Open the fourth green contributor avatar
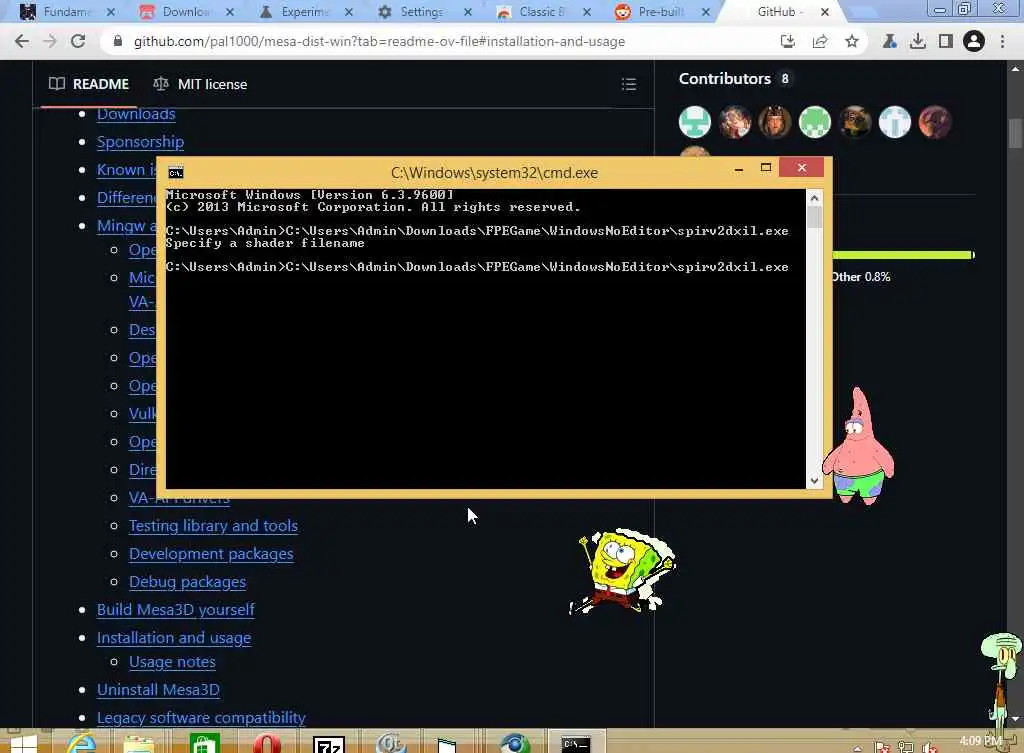Screen dimensions: 1024x753 [814, 122]
